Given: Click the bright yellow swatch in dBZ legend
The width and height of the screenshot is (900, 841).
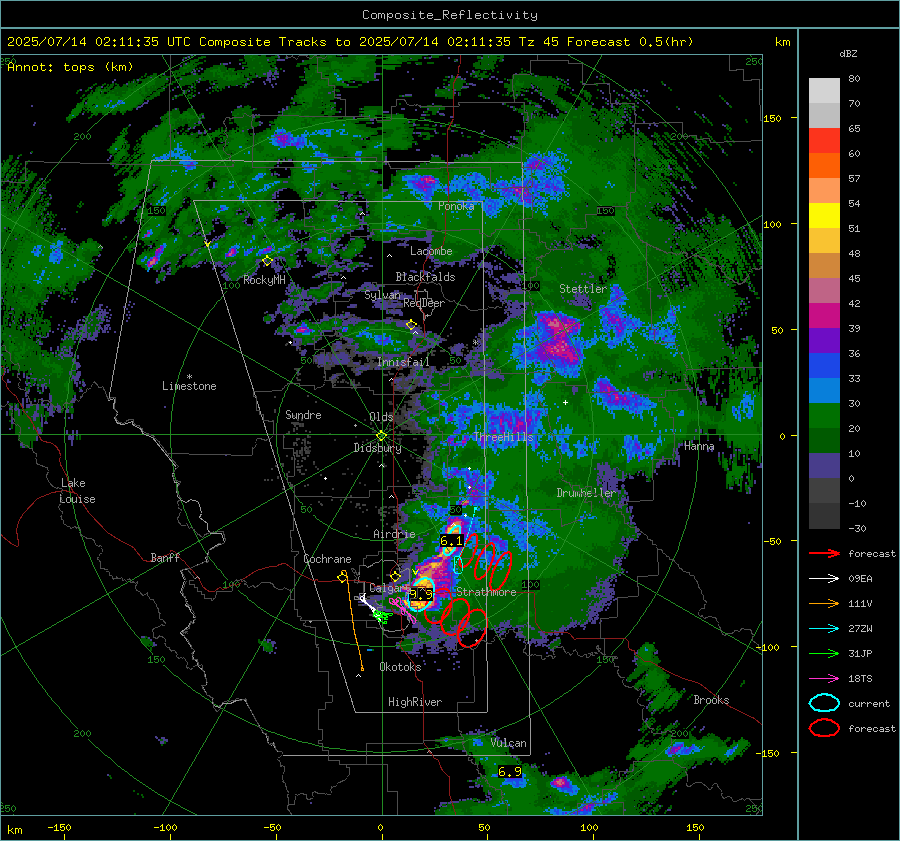Looking at the screenshot, I should (x=824, y=216).
